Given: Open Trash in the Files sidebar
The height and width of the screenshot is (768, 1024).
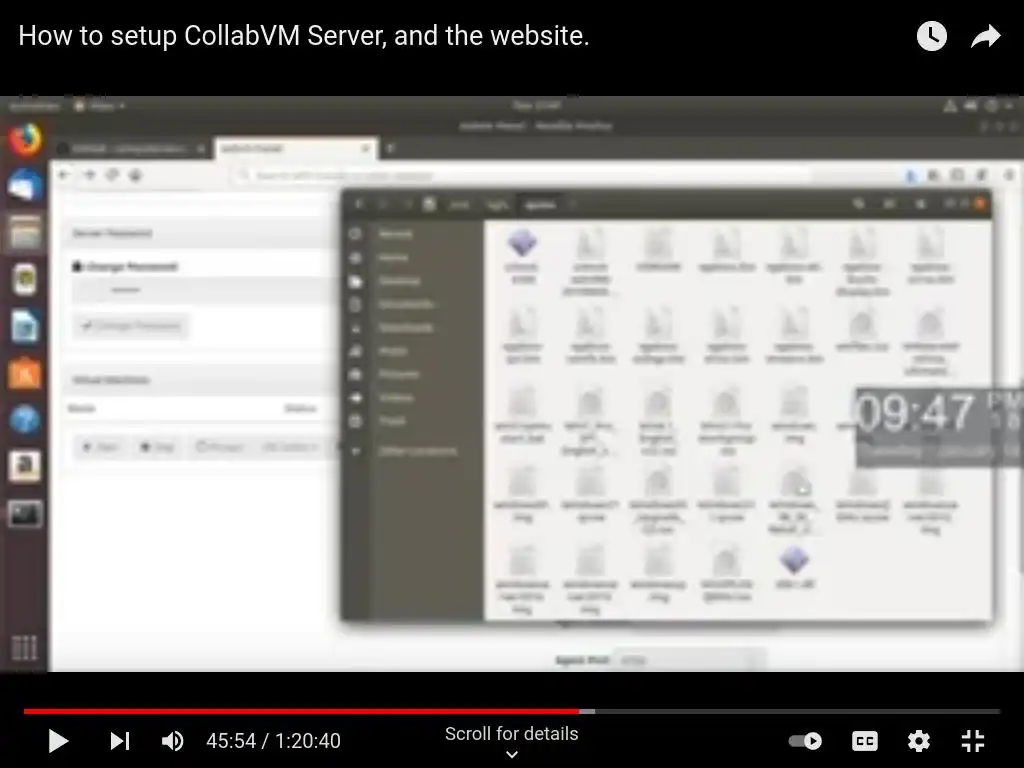Looking at the screenshot, I should point(392,421).
